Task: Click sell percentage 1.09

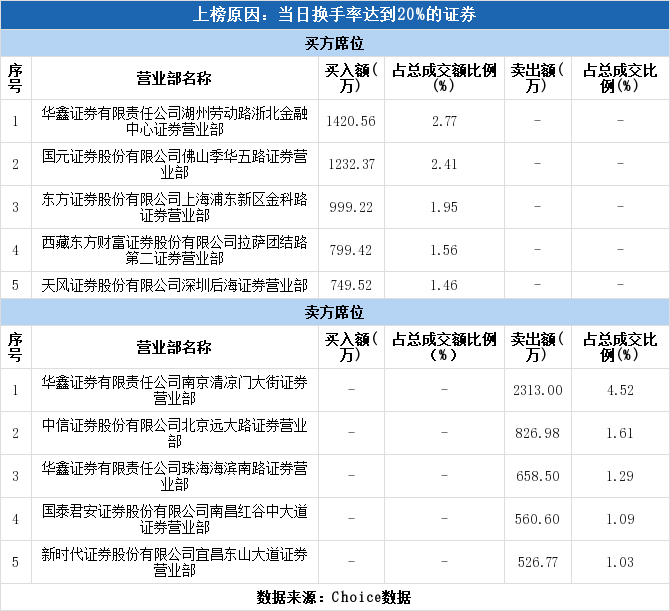Action: click(x=620, y=519)
